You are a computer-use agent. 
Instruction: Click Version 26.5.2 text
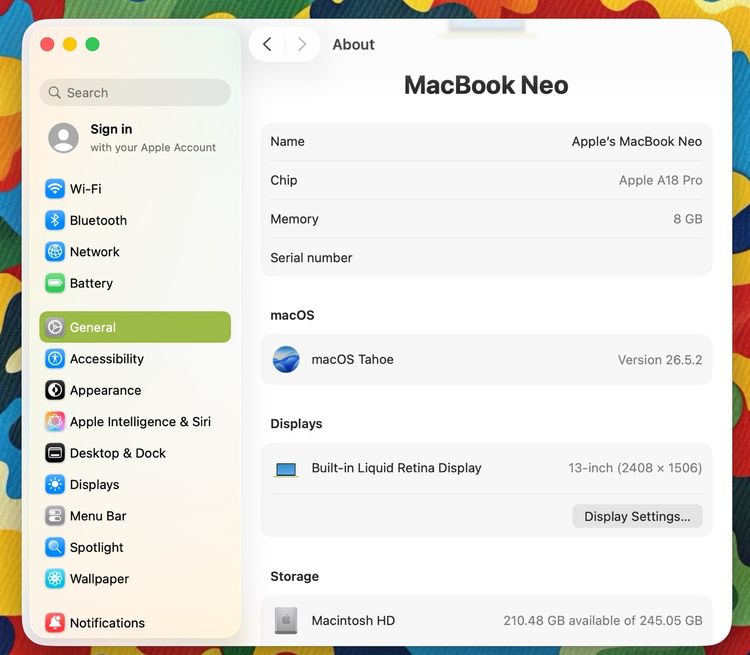[660, 360]
